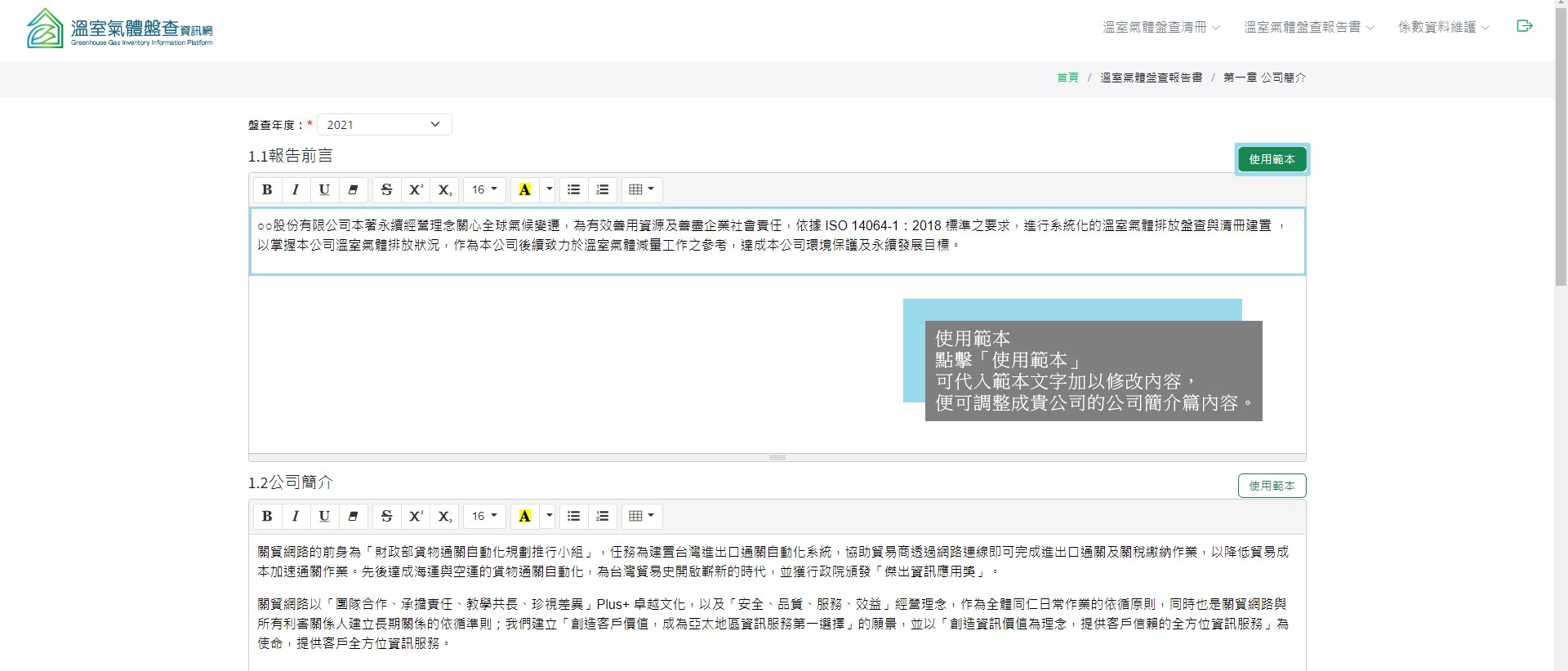The image size is (1568, 671).
Task: Go to 首頁 breadcrumb link
Action: point(1067,78)
